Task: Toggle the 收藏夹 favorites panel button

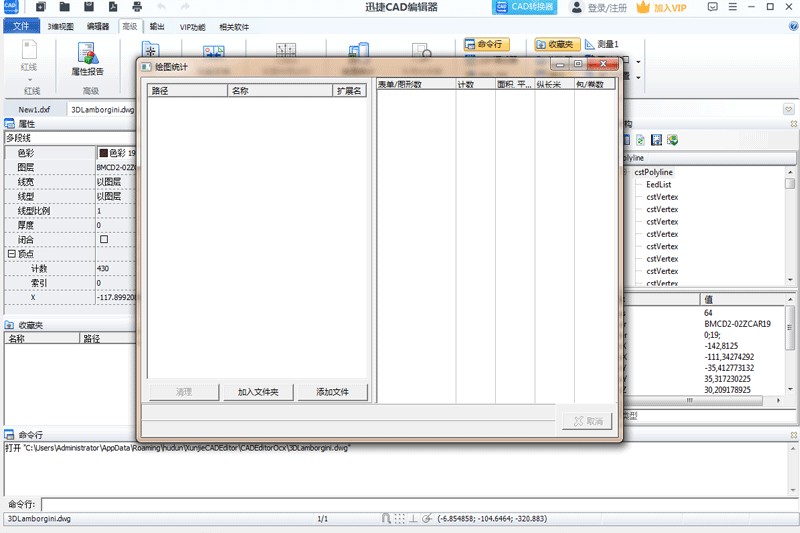Action: point(557,44)
